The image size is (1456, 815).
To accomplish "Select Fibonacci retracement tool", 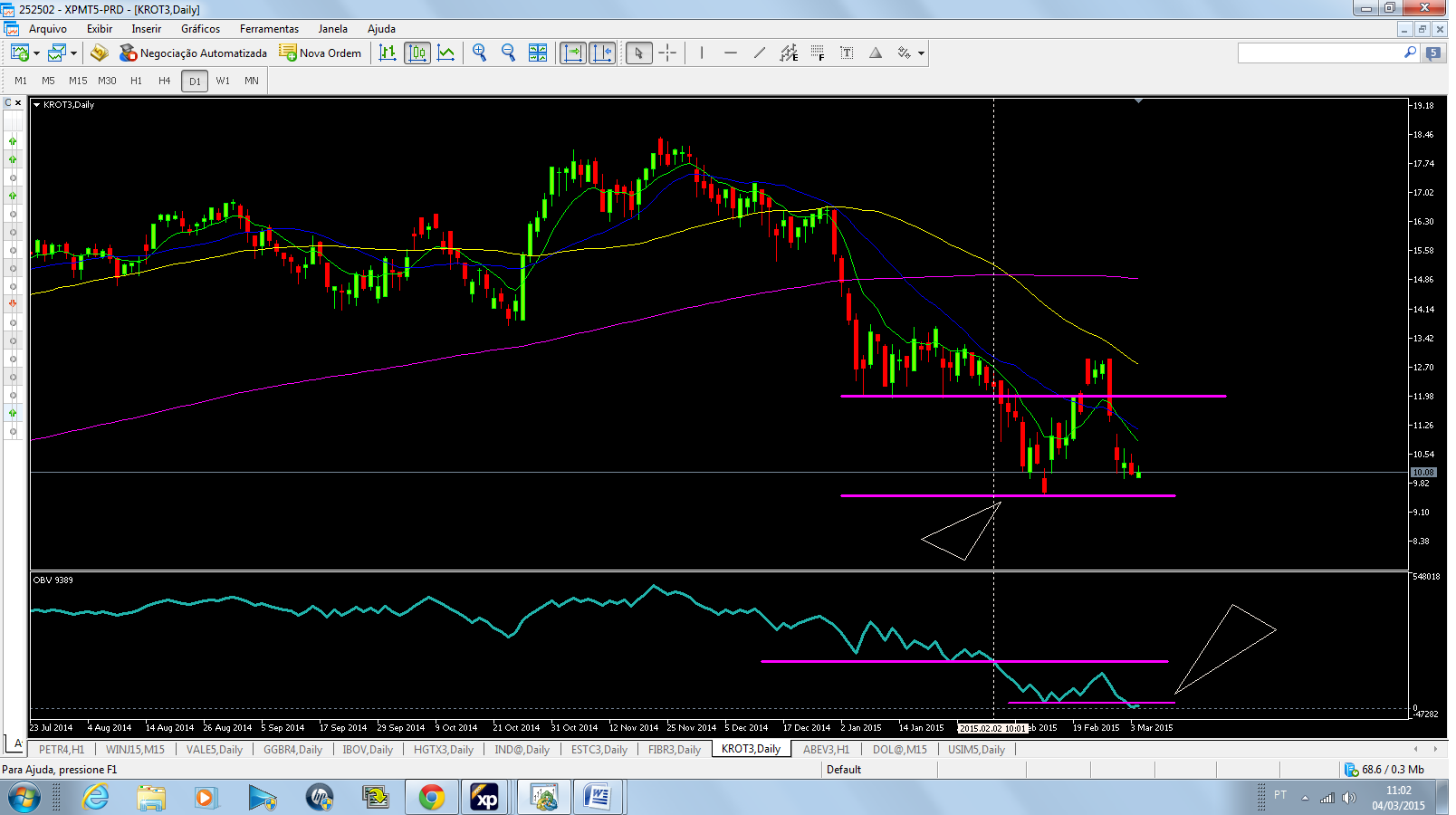I will tap(818, 53).
